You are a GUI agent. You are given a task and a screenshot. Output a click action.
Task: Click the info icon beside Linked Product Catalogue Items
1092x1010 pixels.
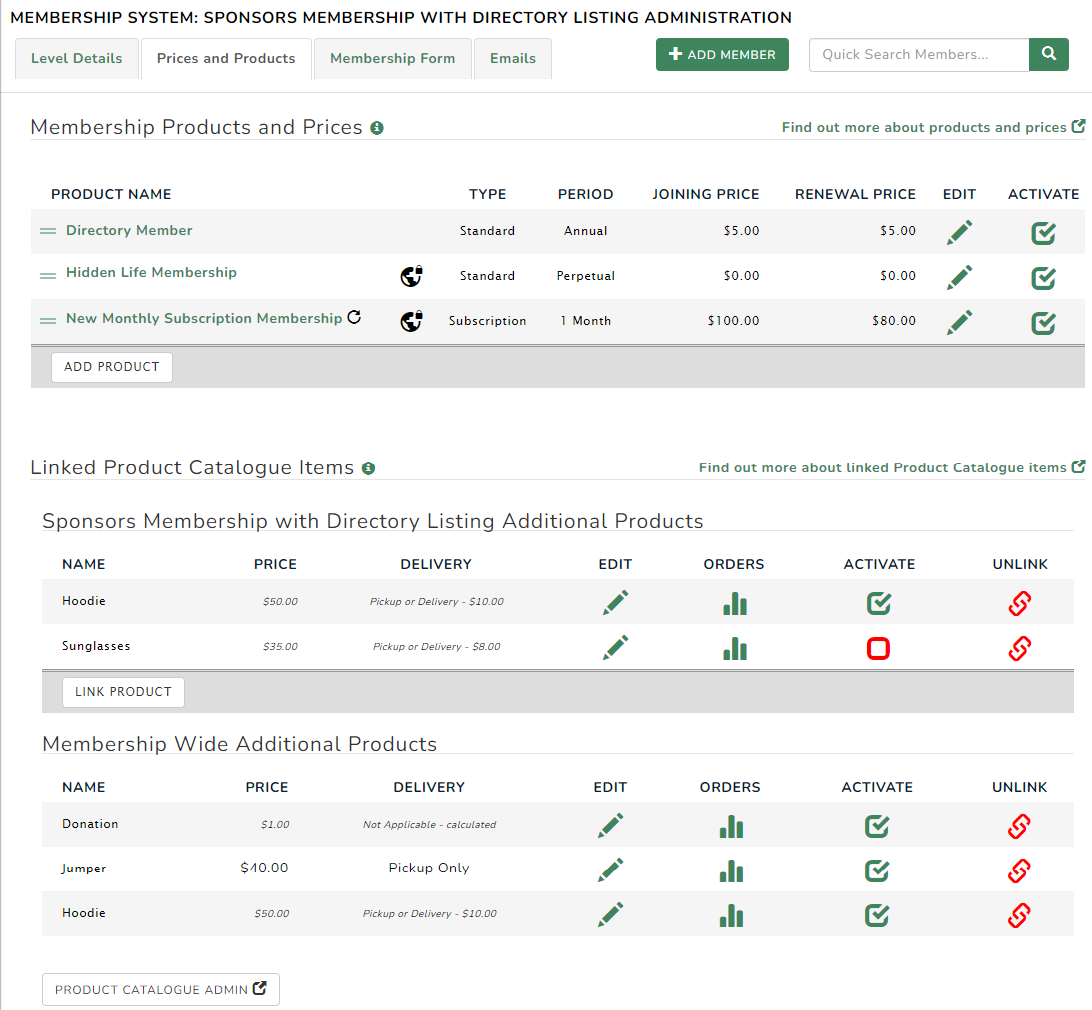click(368, 468)
